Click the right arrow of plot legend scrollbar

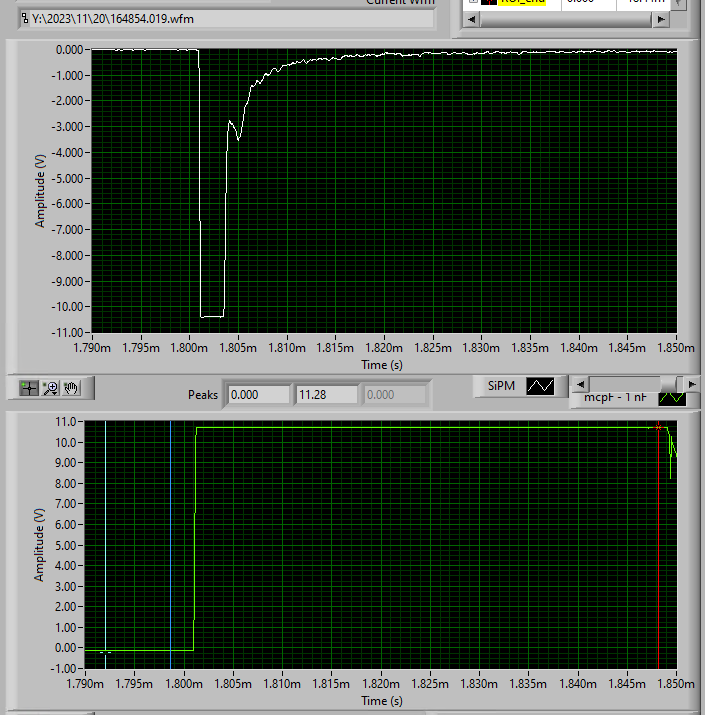(691, 384)
